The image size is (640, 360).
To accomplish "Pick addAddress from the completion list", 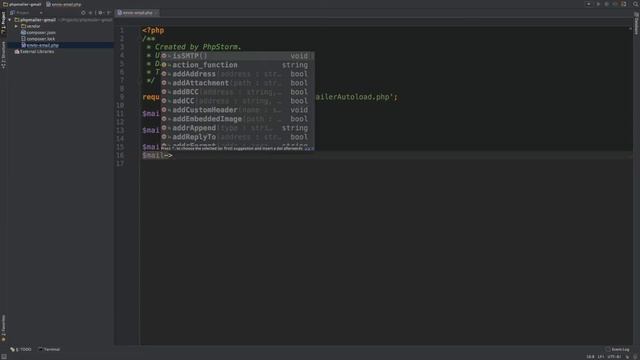I will [x=237, y=74].
